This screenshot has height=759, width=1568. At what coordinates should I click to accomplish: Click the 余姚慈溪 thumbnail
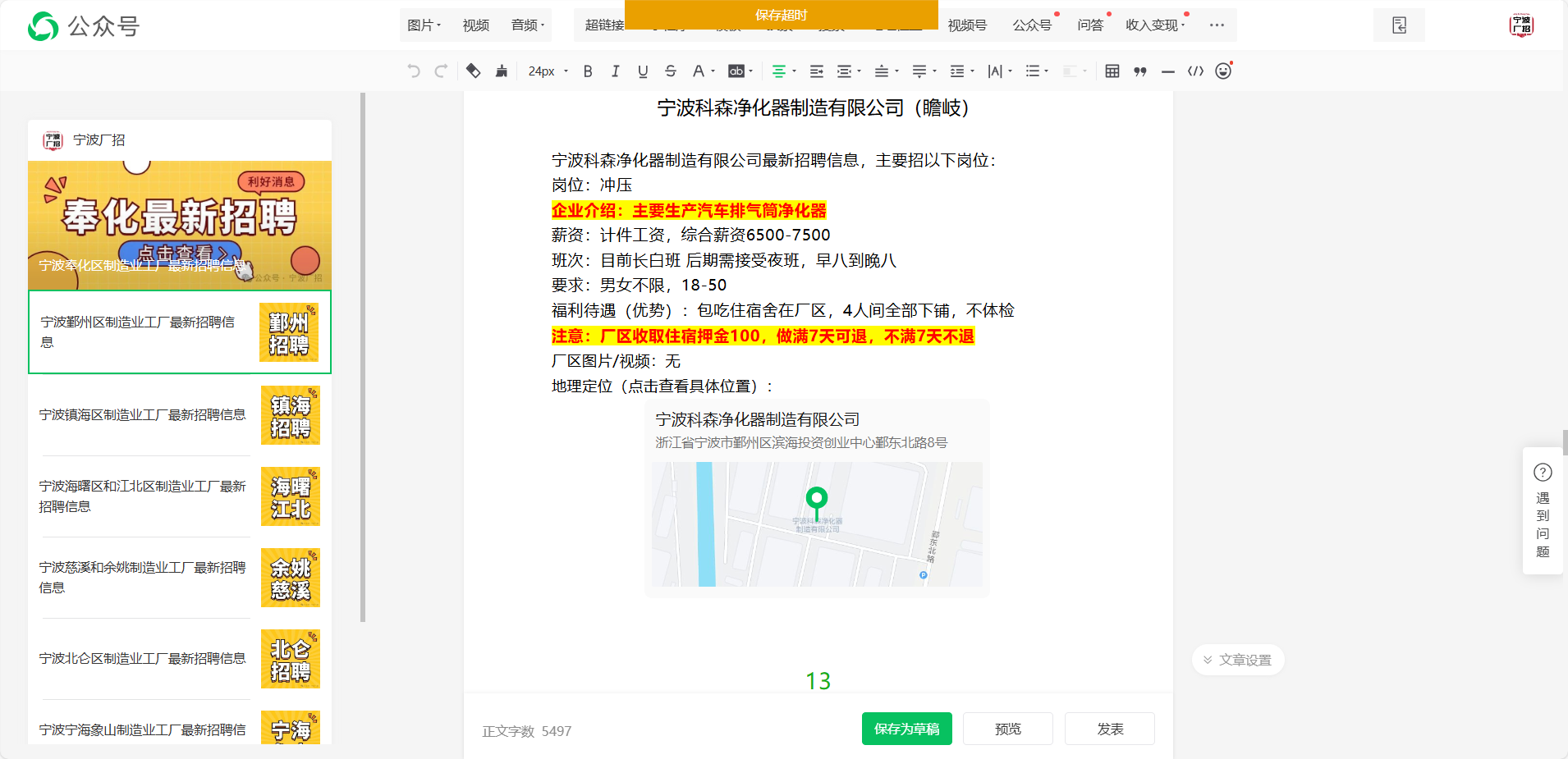point(291,578)
